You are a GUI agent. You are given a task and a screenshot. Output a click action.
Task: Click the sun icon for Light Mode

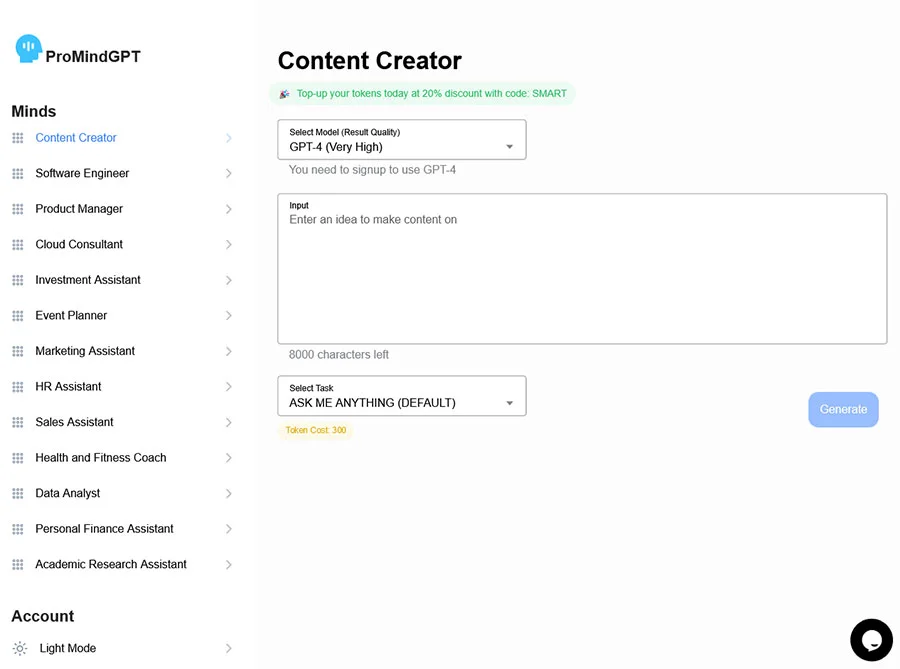click(x=20, y=649)
